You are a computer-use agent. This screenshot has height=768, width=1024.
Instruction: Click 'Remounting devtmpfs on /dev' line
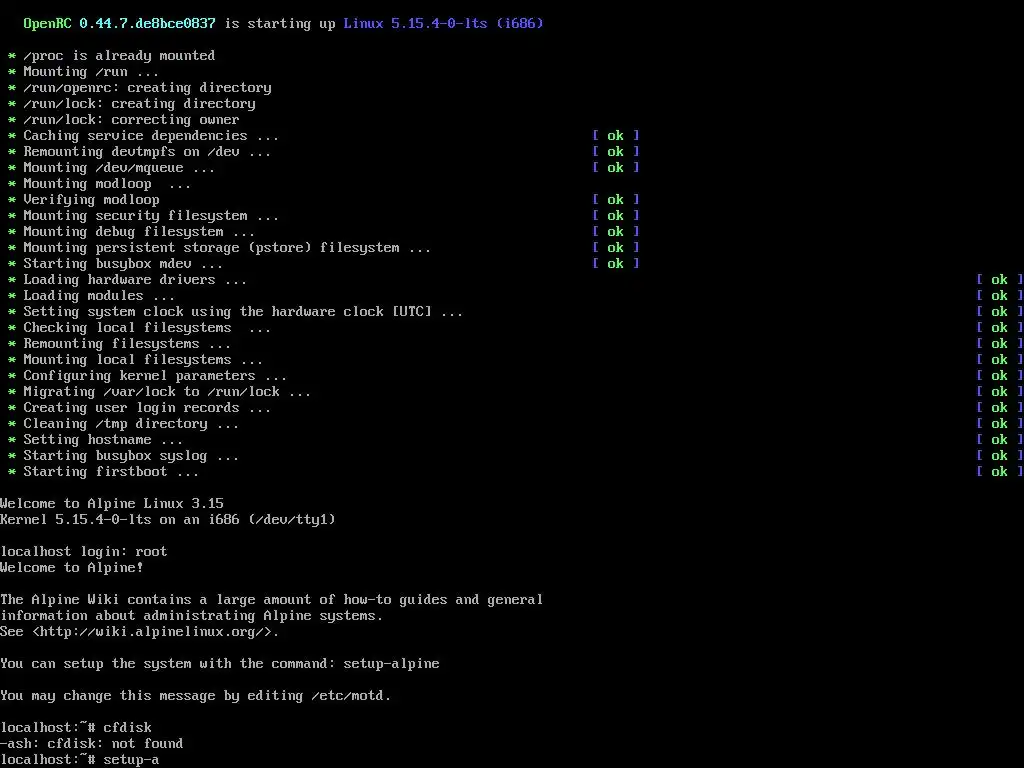coord(147,152)
